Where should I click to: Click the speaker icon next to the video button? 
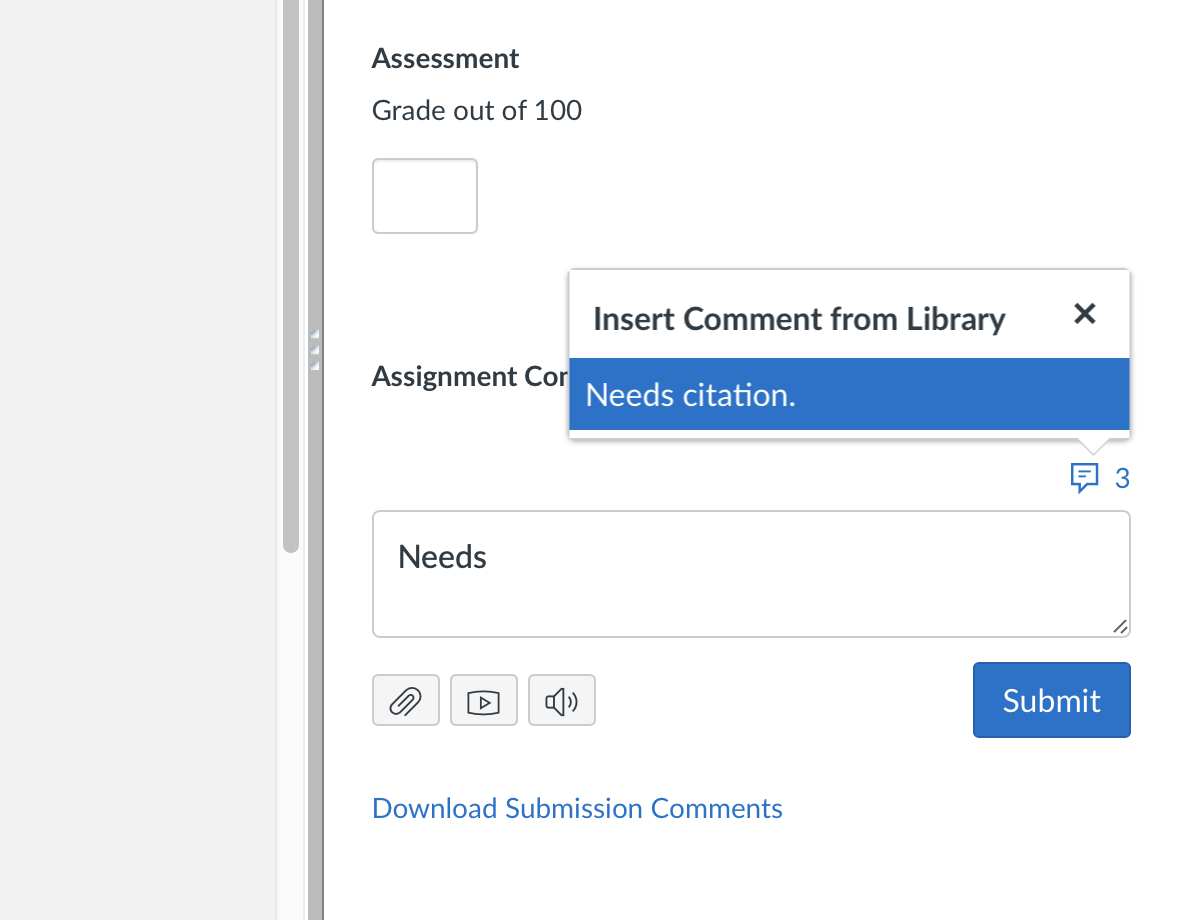561,700
